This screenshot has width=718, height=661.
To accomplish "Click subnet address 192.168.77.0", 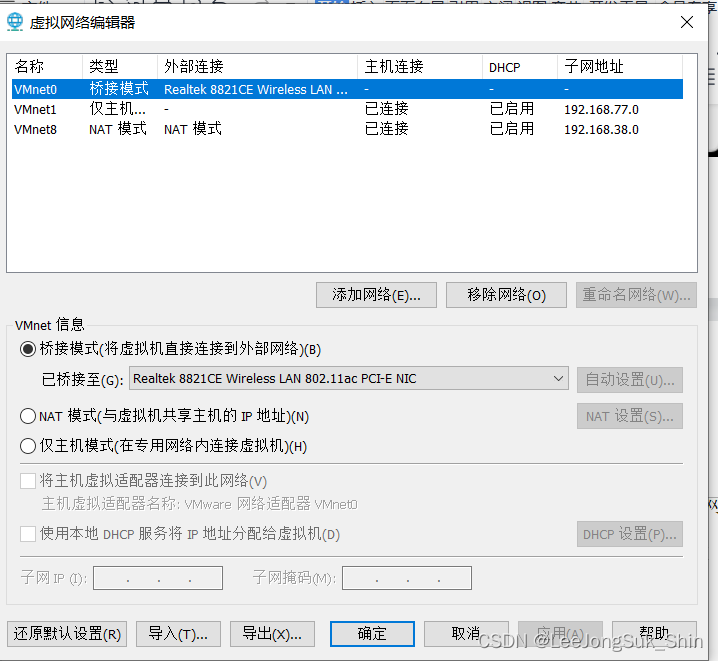I will coord(601,110).
